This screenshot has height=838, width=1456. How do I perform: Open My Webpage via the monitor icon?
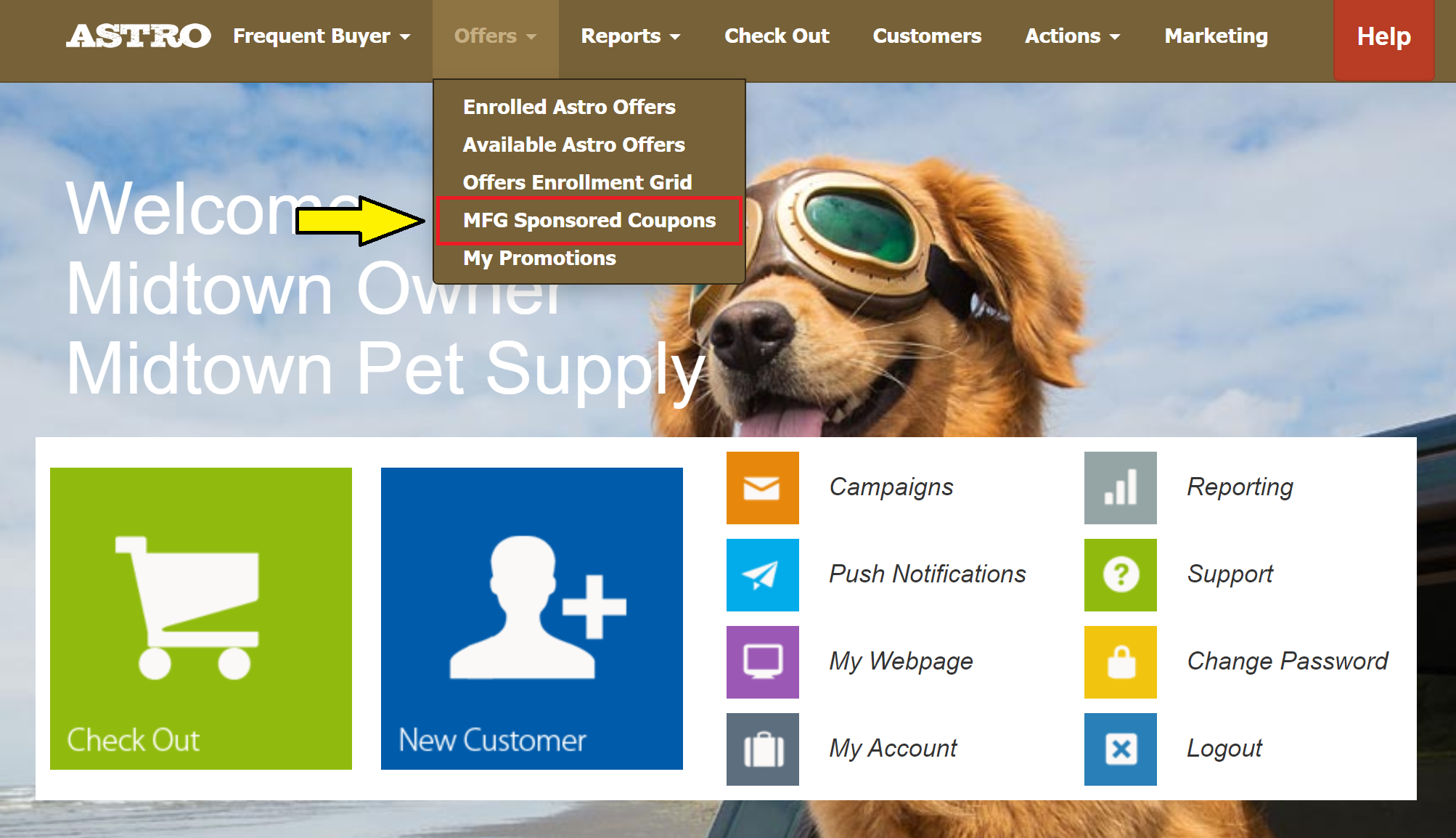pos(761,662)
